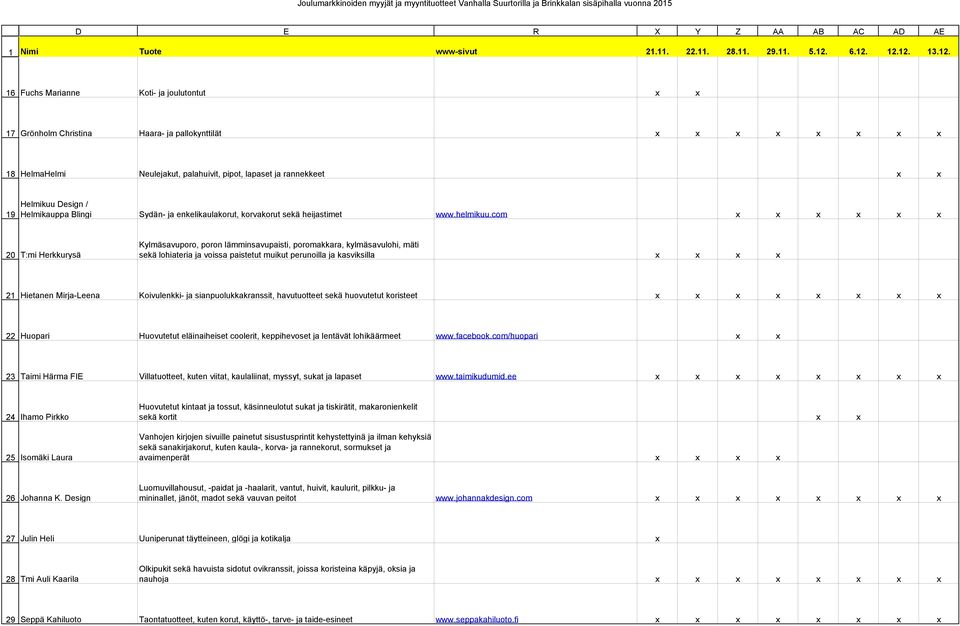The width and height of the screenshot is (960, 626).
Task: Select row 20 header number
Action: [x=10, y=239]
